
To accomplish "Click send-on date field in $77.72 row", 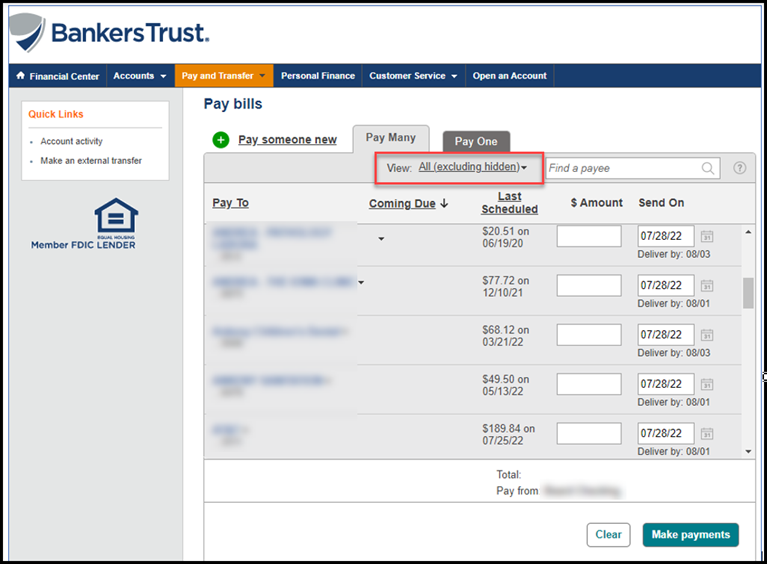I will [666, 286].
